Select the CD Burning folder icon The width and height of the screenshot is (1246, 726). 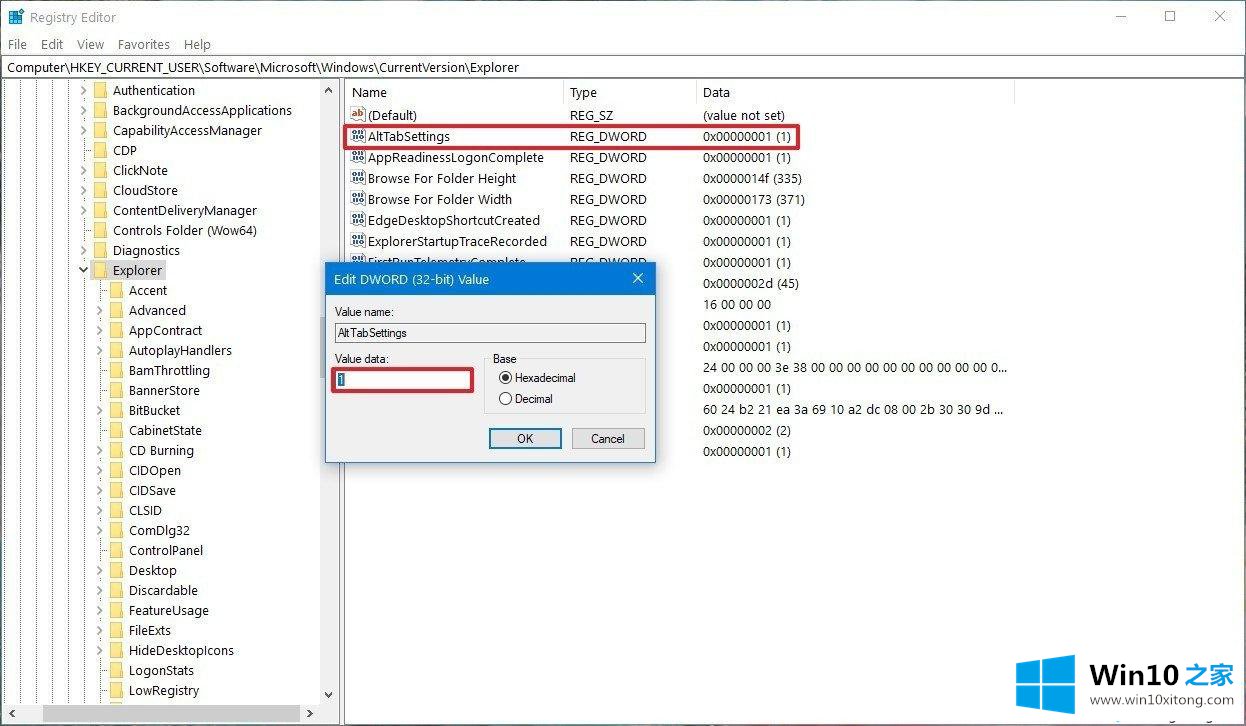116,450
